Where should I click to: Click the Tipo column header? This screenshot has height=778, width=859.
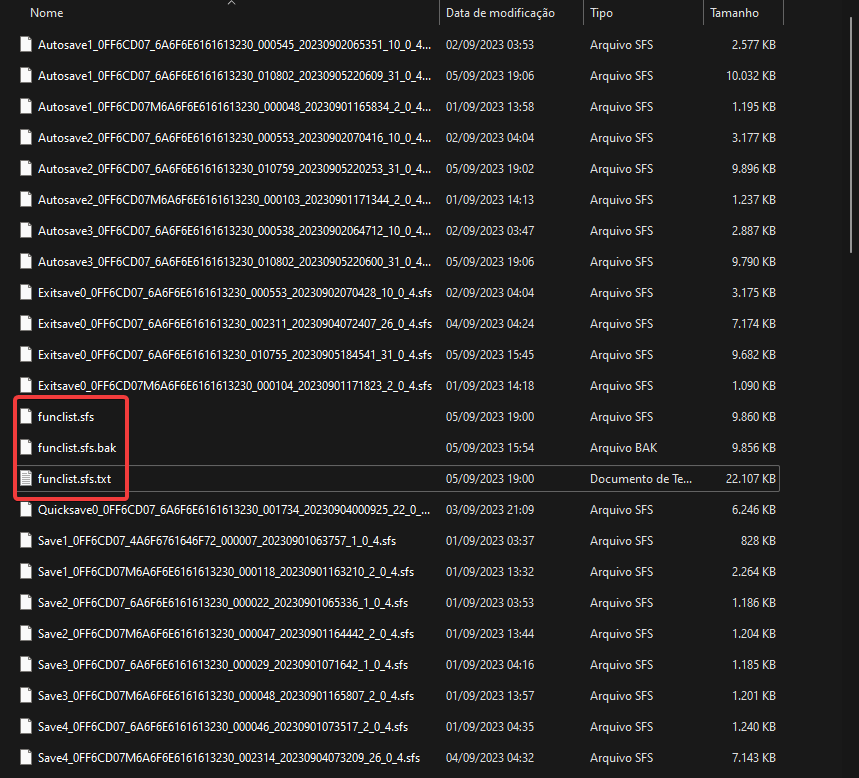[x=602, y=13]
